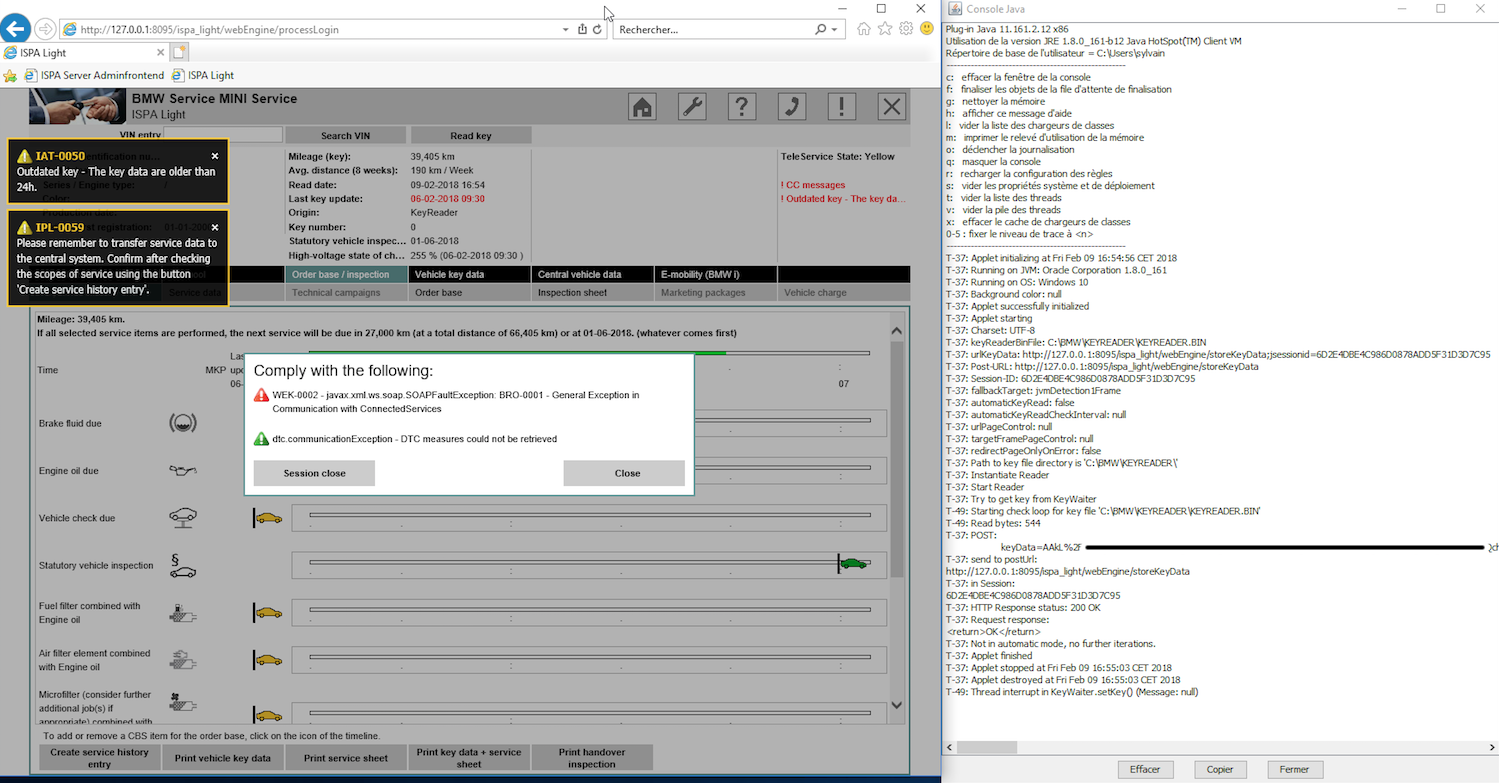This screenshot has width=1499, height=783.
Task: Click the Microfilter fan icon
Action: (x=181, y=702)
